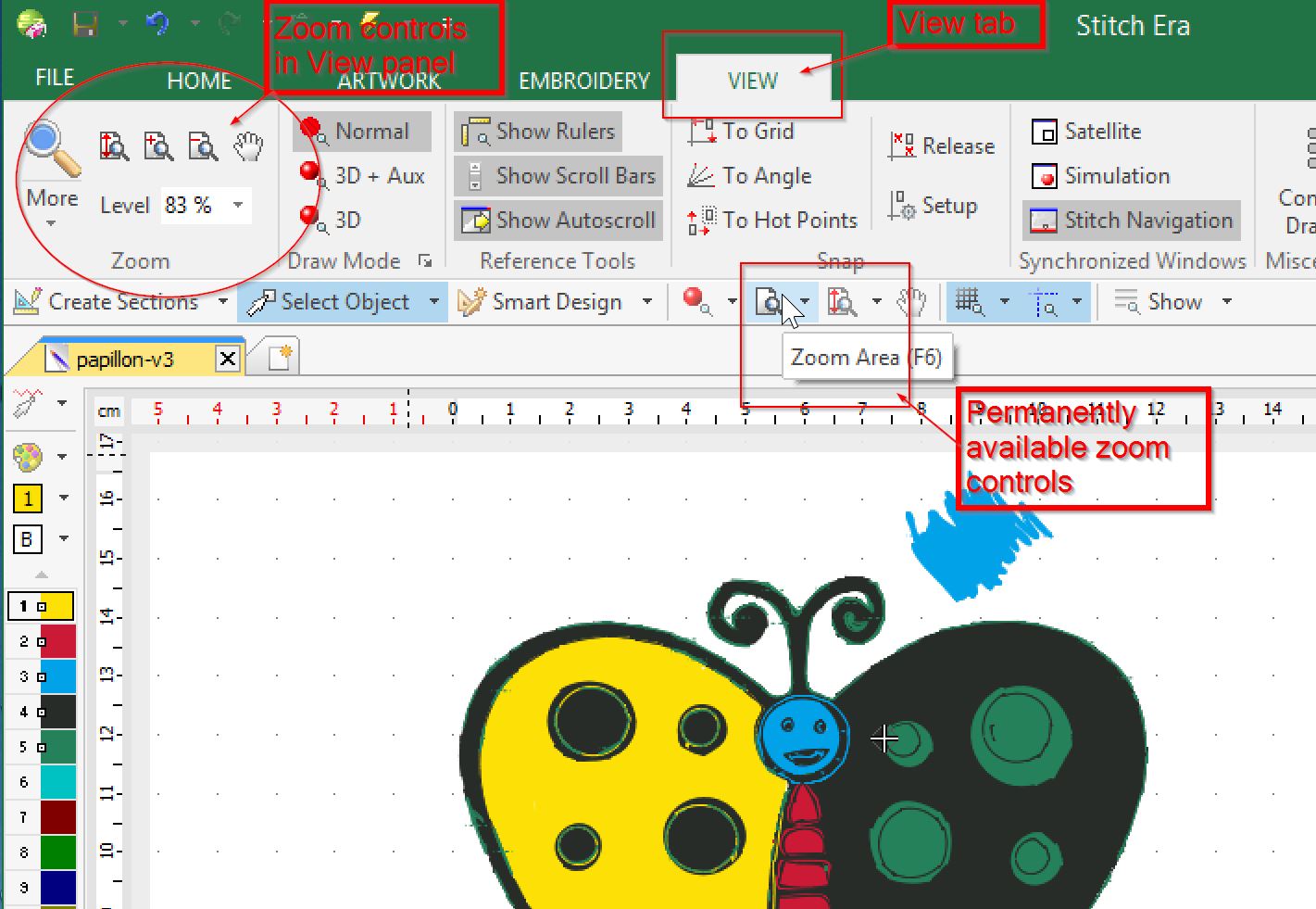Image resolution: width=1316 pixels, height=909 pixels.
Task: Open the FILE menu
Action: click(55, 78)
